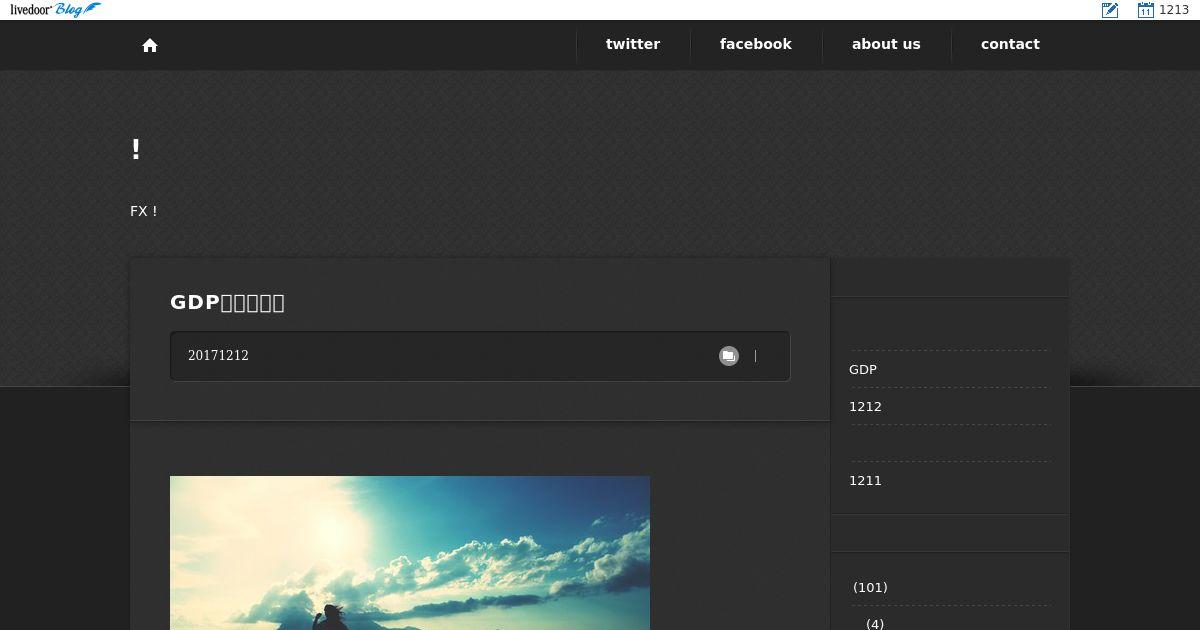This screenshot has width=1200, height=630.
Task: Click the blog title exclamation heading
Action: click(x=136, y=150)
